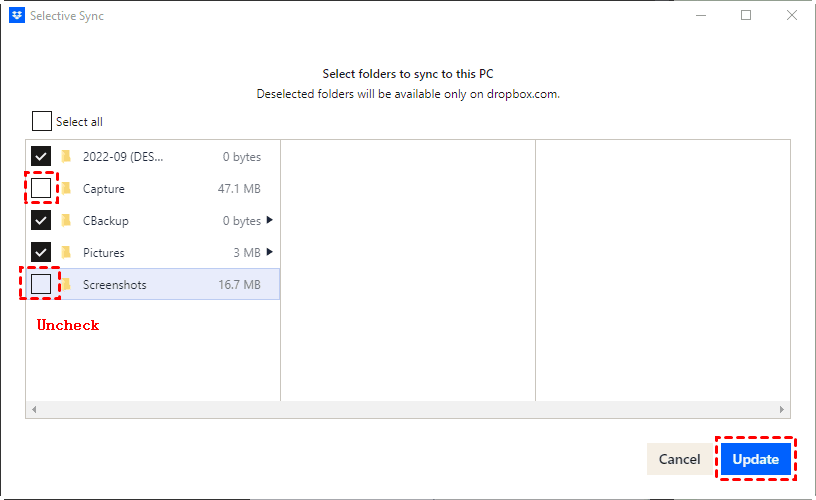This screenshot has height=500, width=816.
Task: Tick the Select all checkbox
Action: click(x=42, y=121)
